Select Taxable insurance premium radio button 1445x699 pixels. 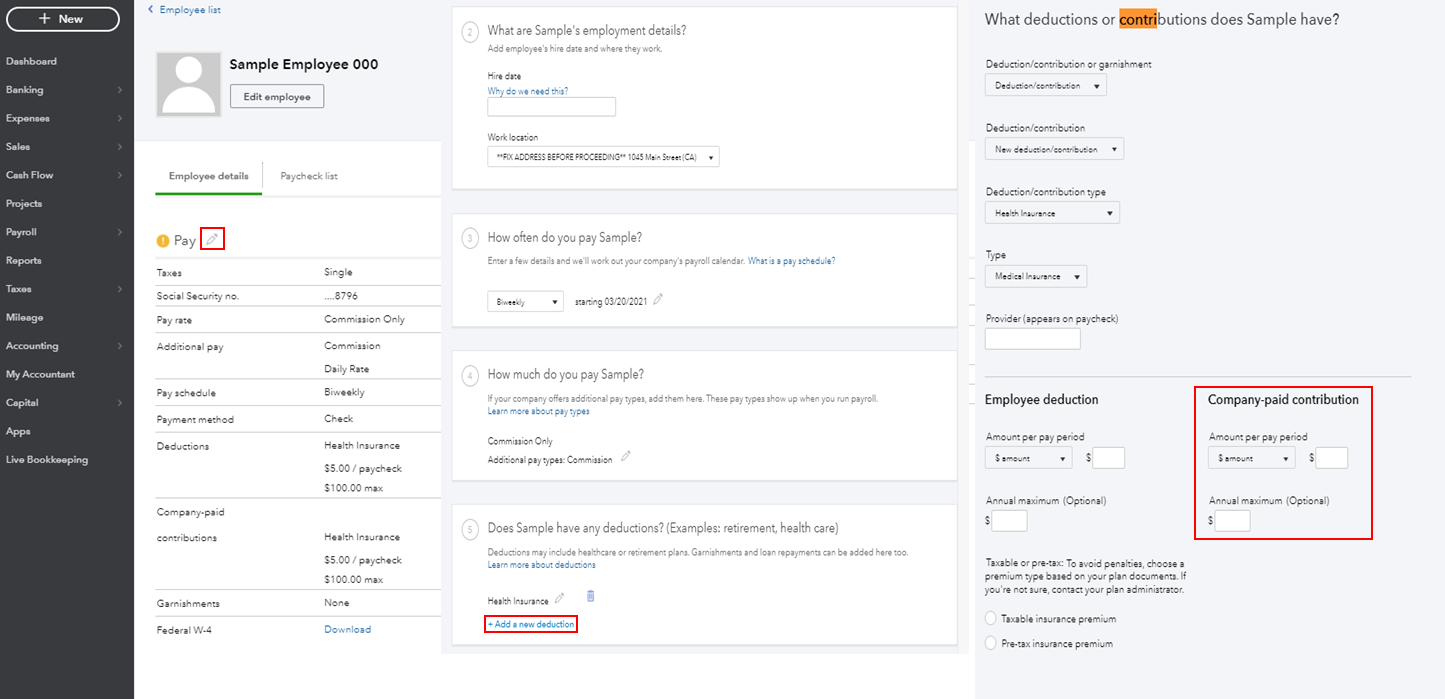pyautogui.click(x=992, y=619)
